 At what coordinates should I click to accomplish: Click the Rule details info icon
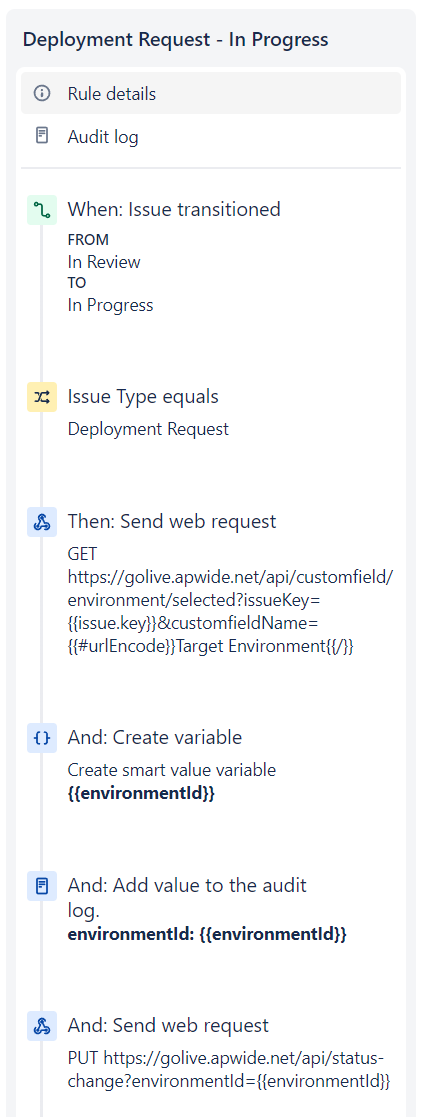coord(42,93)
